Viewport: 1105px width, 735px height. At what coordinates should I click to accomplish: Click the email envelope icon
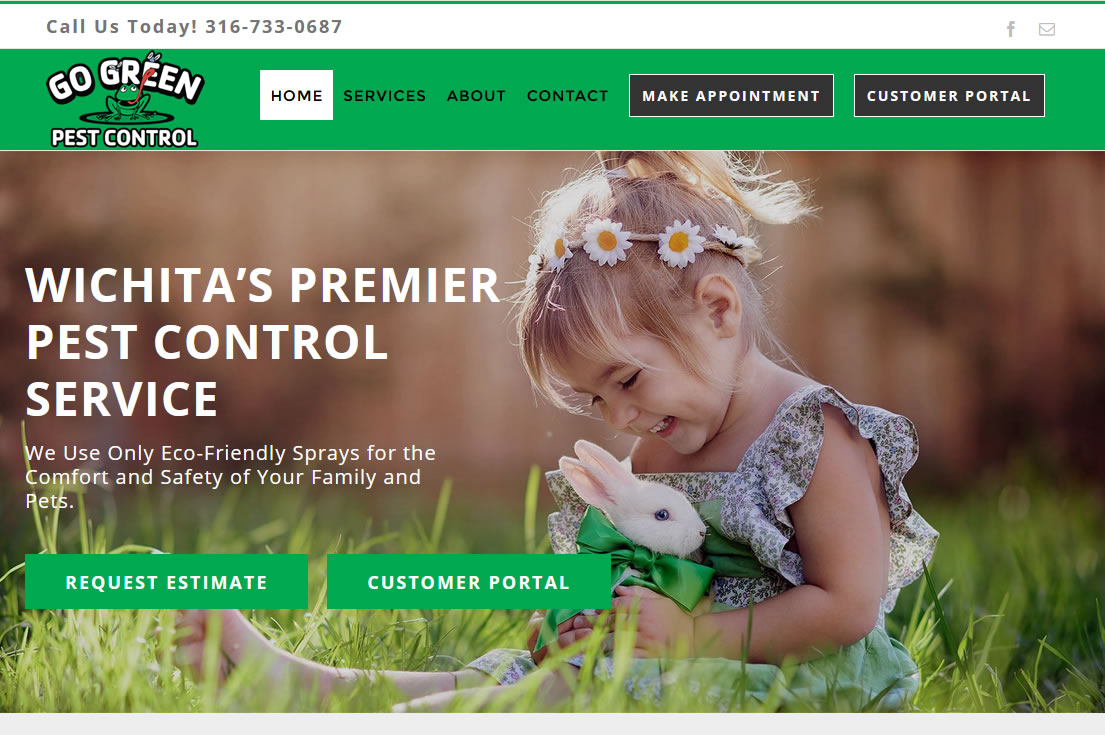click(1047, 29)
